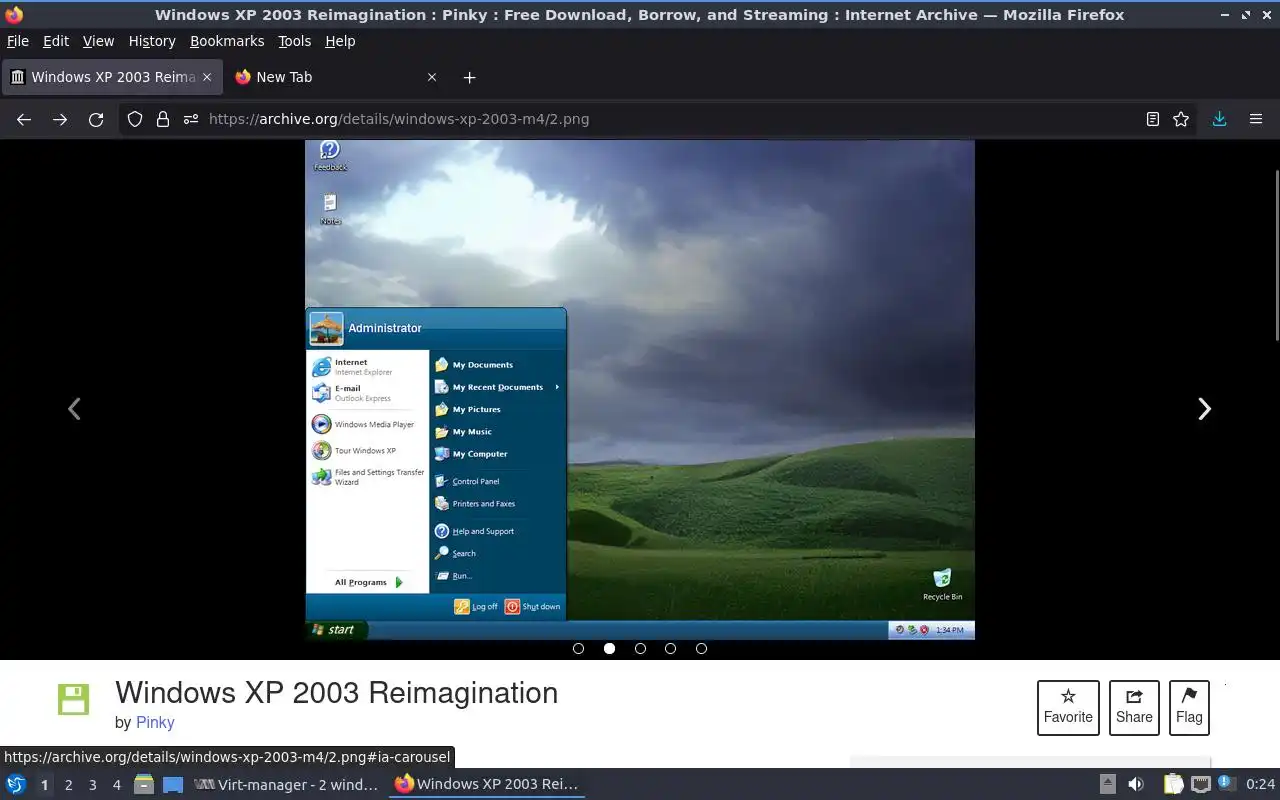Open uploader Pinky's profile link
Viewport: 1280px width, 800px height.
155,722
